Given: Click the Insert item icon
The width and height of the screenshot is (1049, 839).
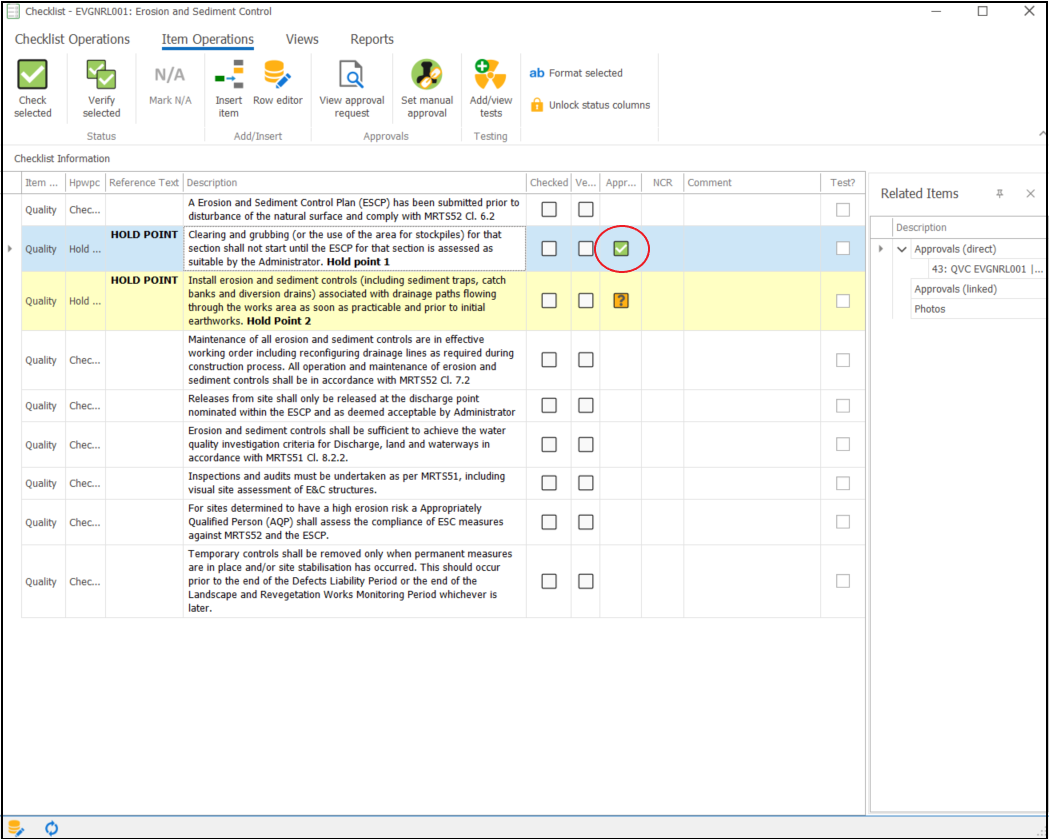Looking at the screenshot, I should [x=229, y=76].
